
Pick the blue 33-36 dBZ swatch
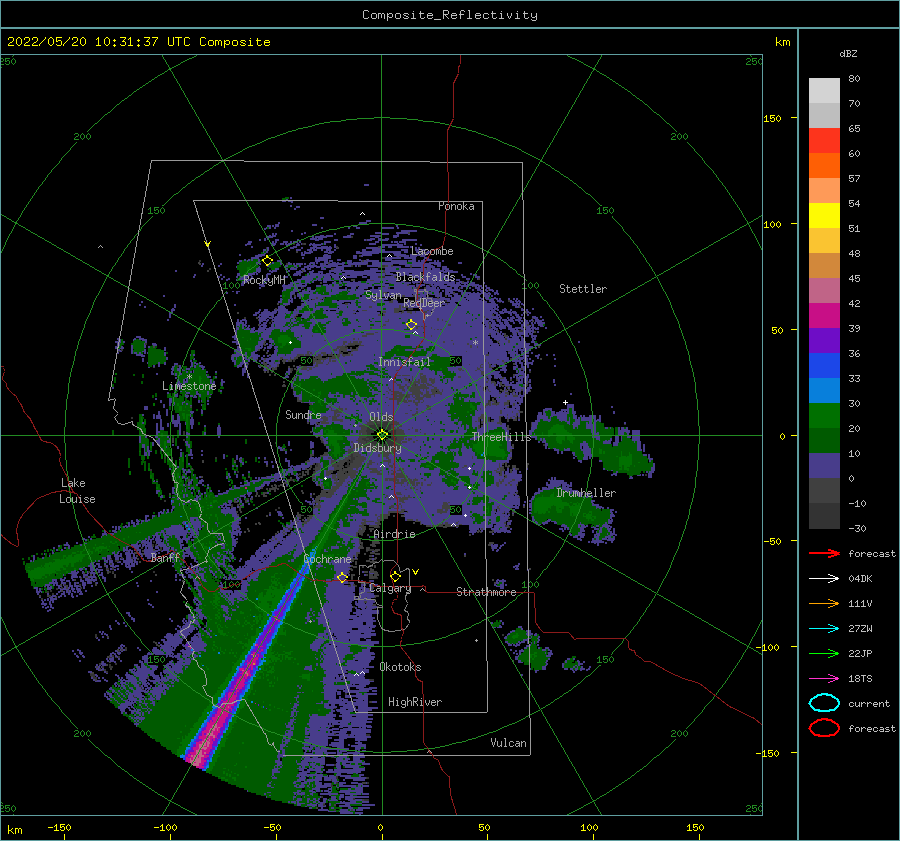pyautogui.click(x=824, y=365)
